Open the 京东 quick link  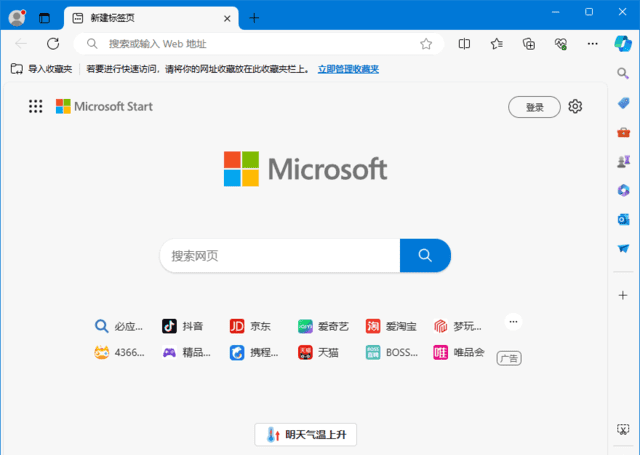(x=250, y=326)
